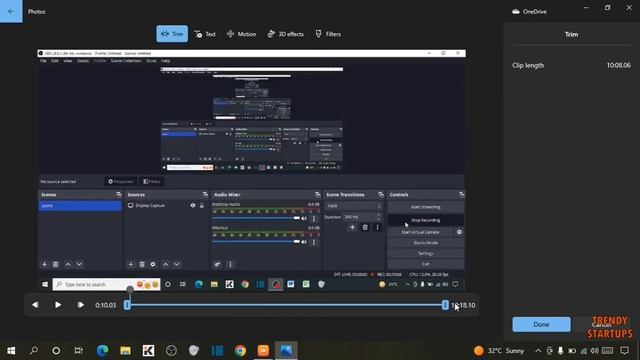Step back one frame
The height and width of the screenshot is (360, 640).
36,305
